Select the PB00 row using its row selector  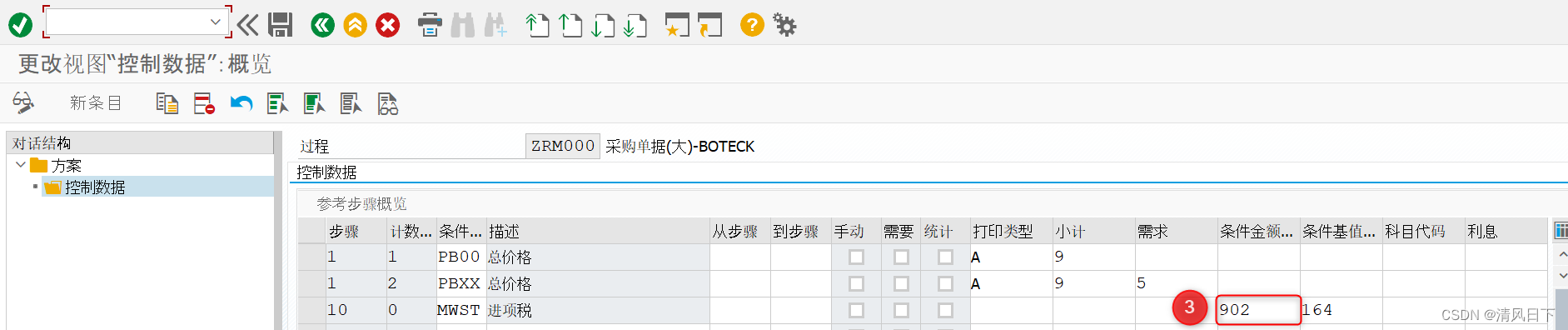click(312, 257)
